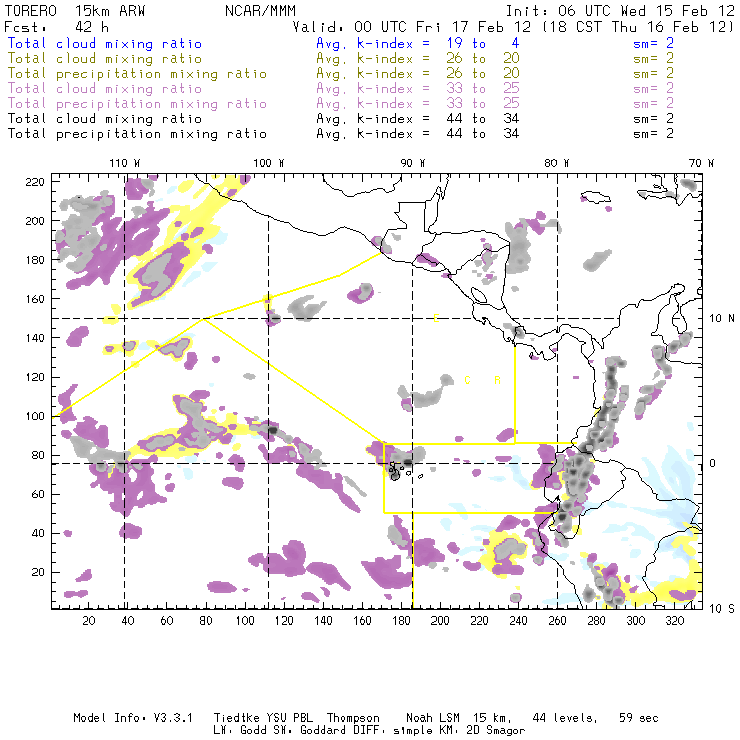Screen dimensions: 740x740
Task: Click the "Tiedtke YSU PBL" model text
Action: 263,718
